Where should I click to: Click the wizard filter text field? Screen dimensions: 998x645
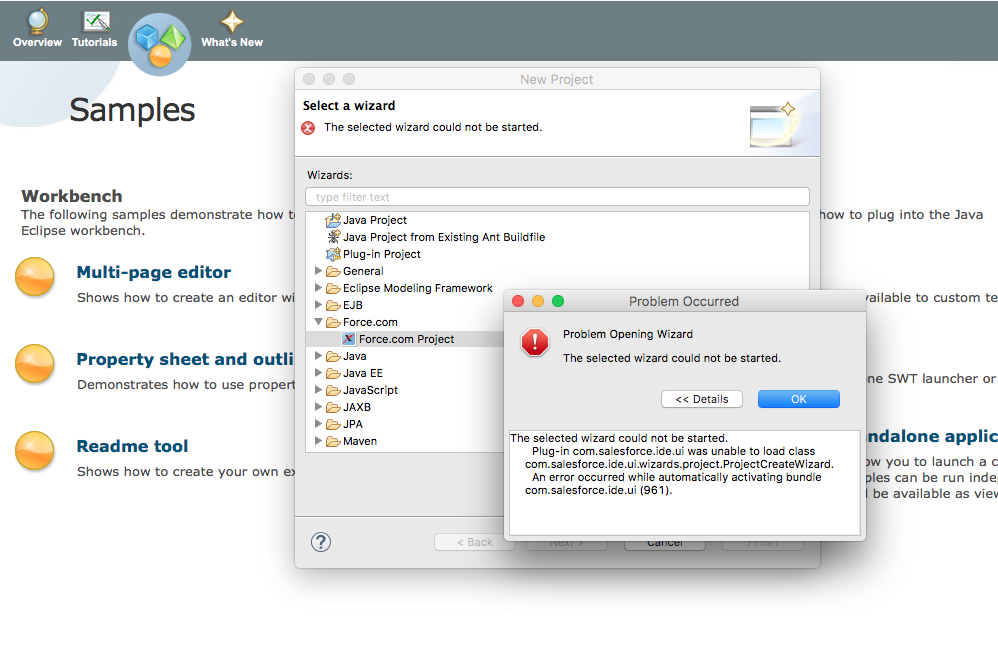[558, 197]
